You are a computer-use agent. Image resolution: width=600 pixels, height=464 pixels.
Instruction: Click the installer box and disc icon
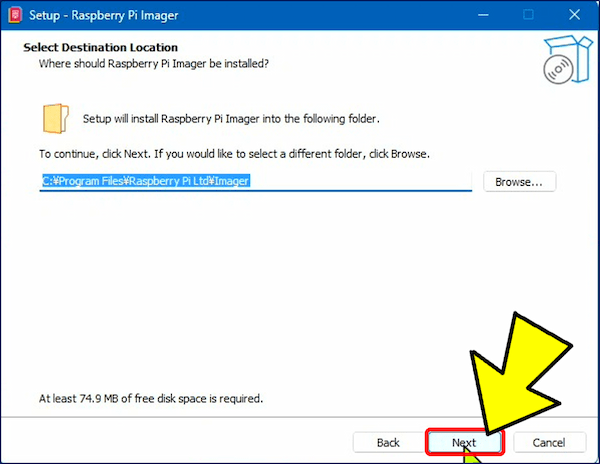[567, 59]
